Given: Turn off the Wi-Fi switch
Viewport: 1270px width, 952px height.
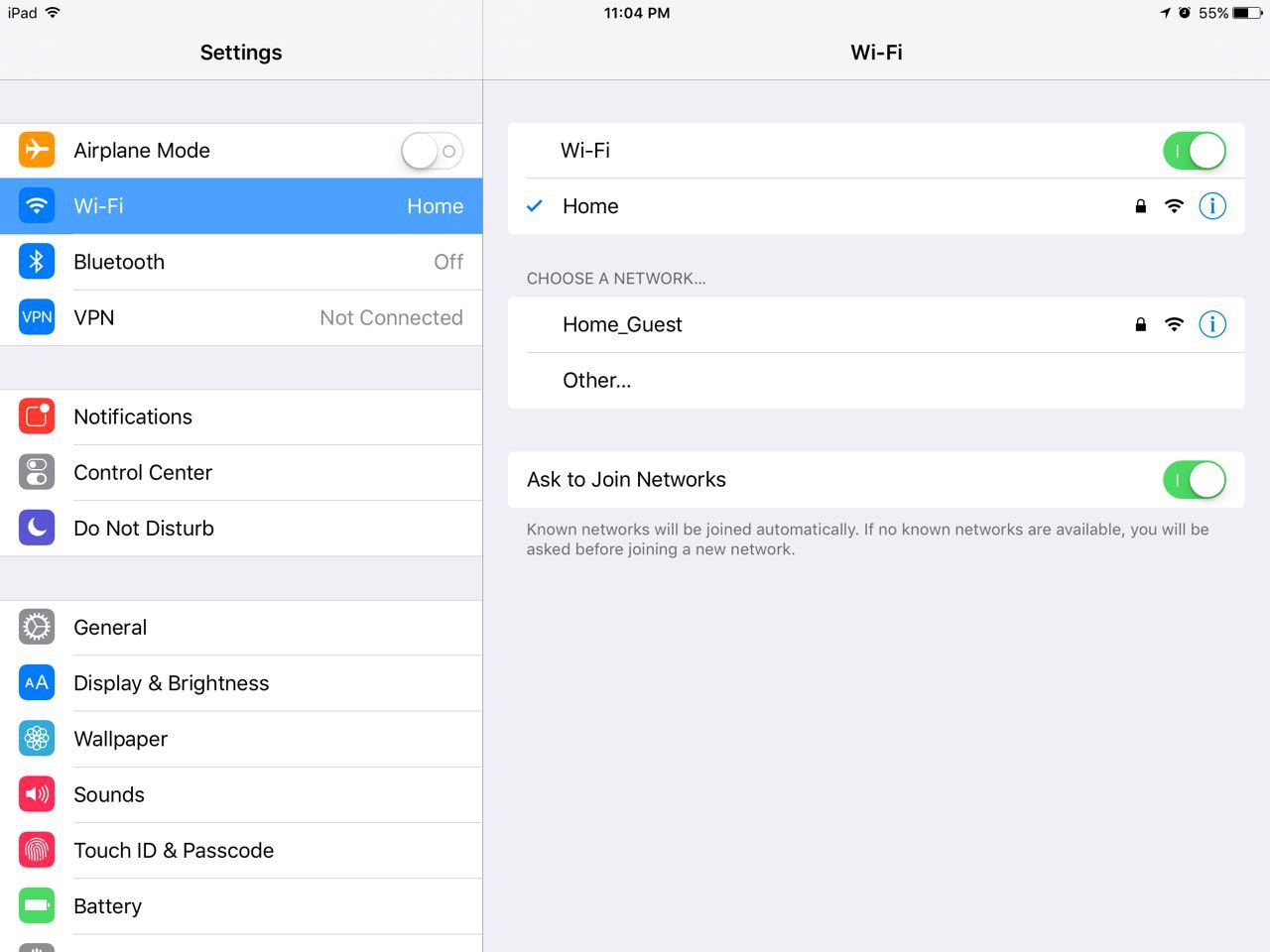Looking at the screenshot, I should 1195,151.
